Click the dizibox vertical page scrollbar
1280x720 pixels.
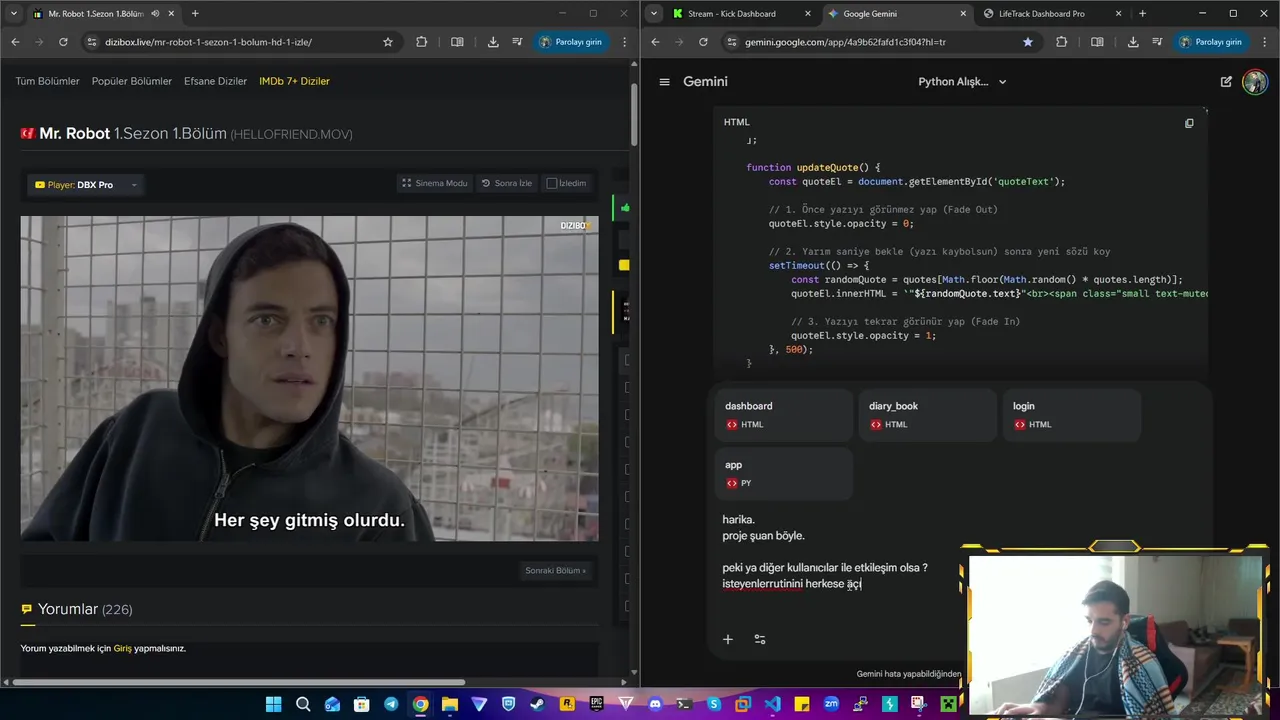(634, 115)
